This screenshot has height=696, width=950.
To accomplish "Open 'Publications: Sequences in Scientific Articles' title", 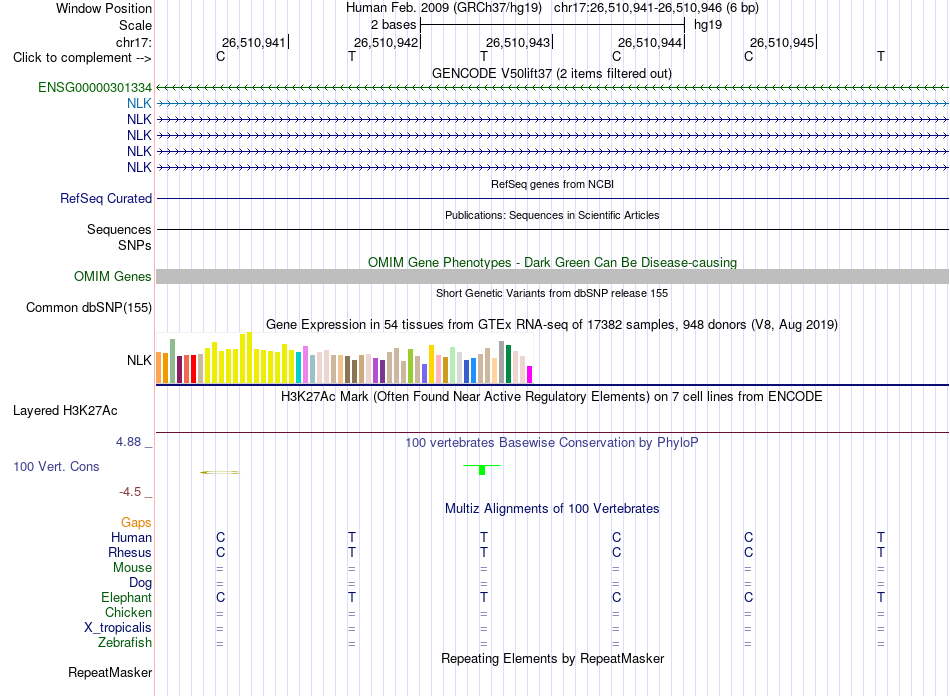I will [x=552, y=215].
